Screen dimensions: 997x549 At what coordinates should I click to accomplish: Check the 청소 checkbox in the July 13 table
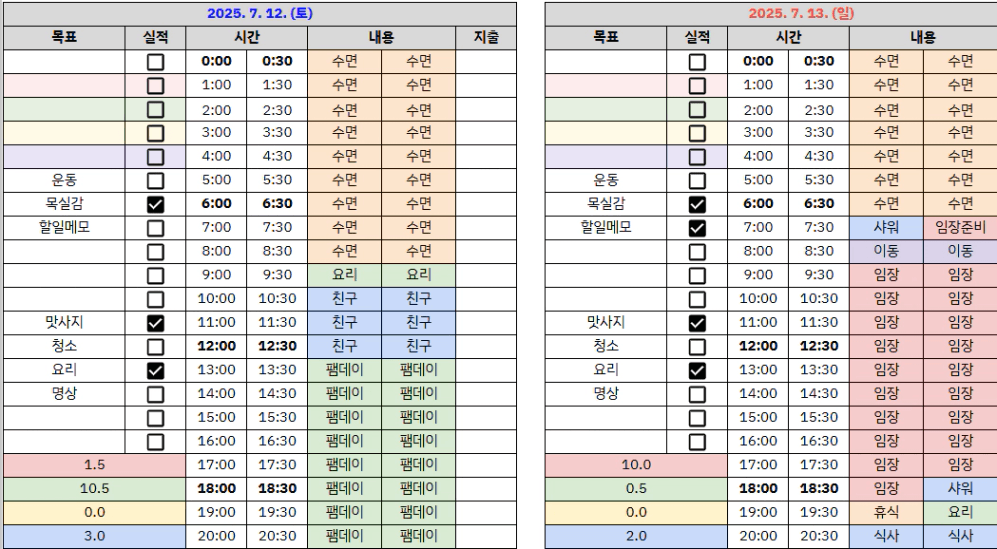pyautogui.click(x=697, y=347)
